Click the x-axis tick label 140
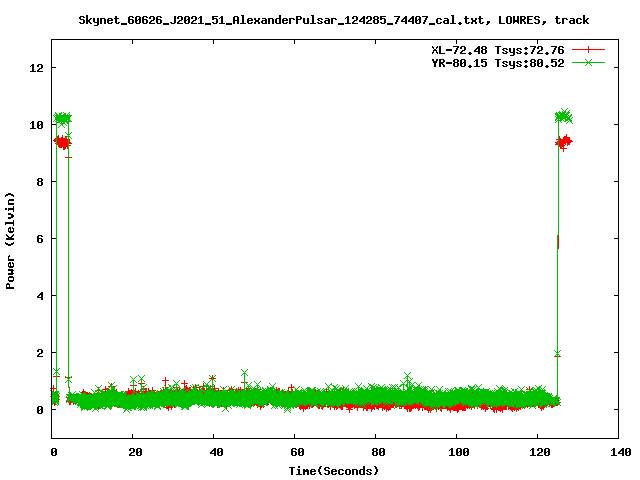This screenshot has width=640, height=480. (621, 452)
